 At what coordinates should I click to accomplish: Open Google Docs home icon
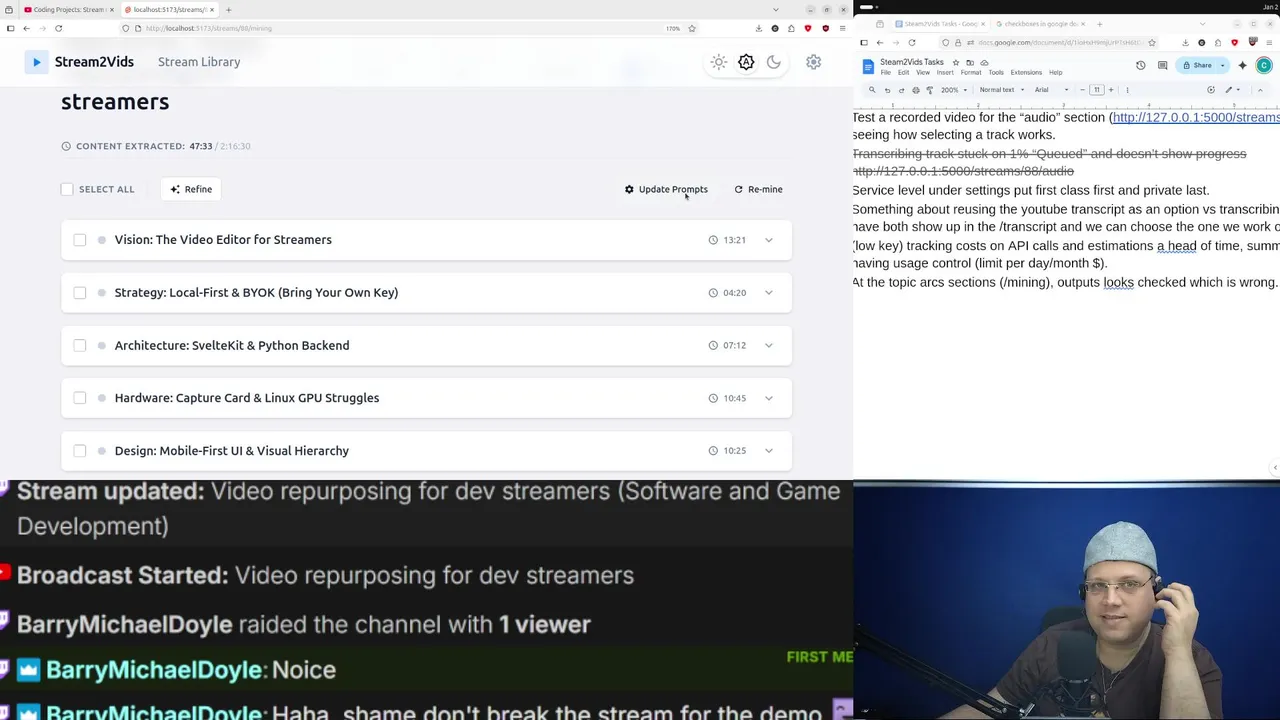tap(868, 66)
